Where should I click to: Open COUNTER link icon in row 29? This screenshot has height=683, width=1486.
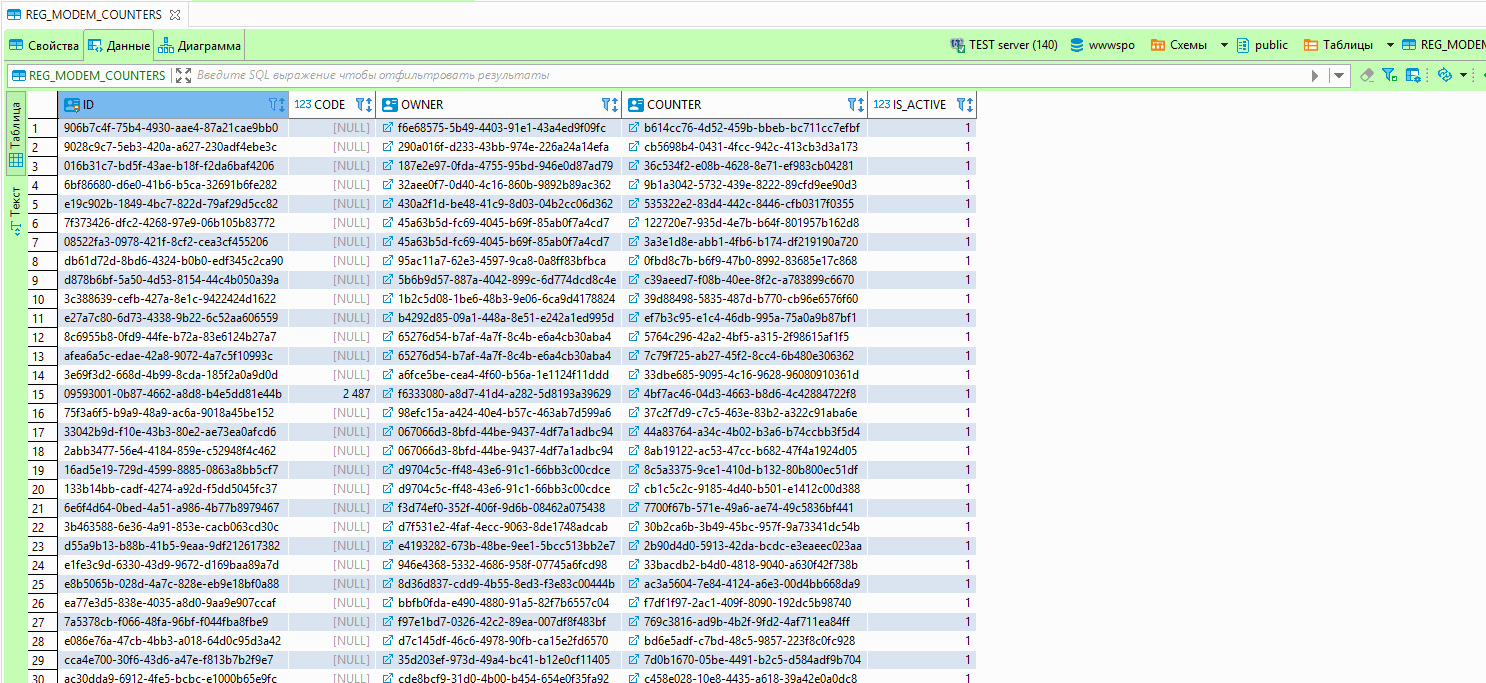tap(634, 660)
